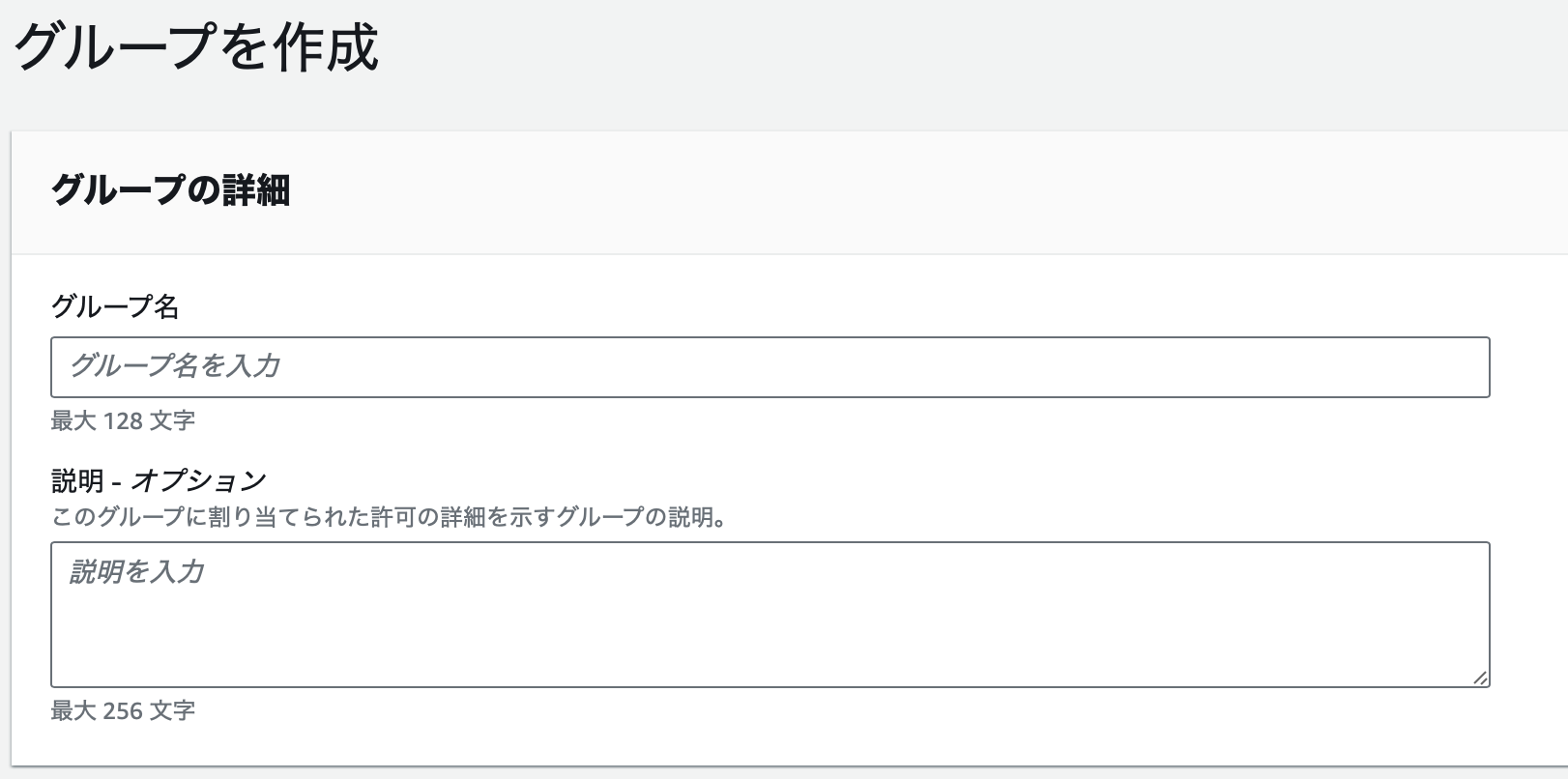
Task: Click the placeholder 説明を入力
Action: (x=135, y=570)
